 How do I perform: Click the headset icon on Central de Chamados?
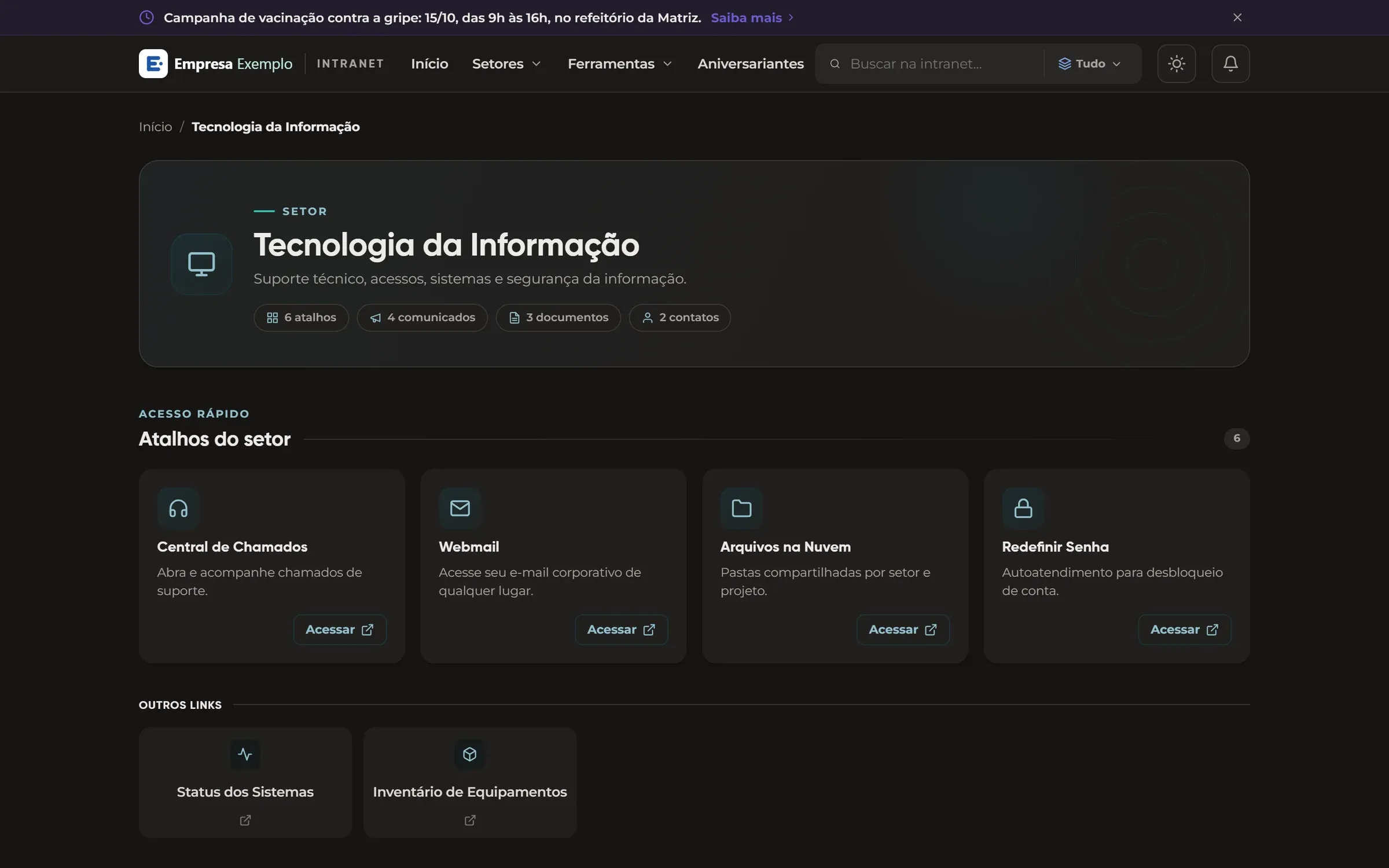[x=178, y=508]
